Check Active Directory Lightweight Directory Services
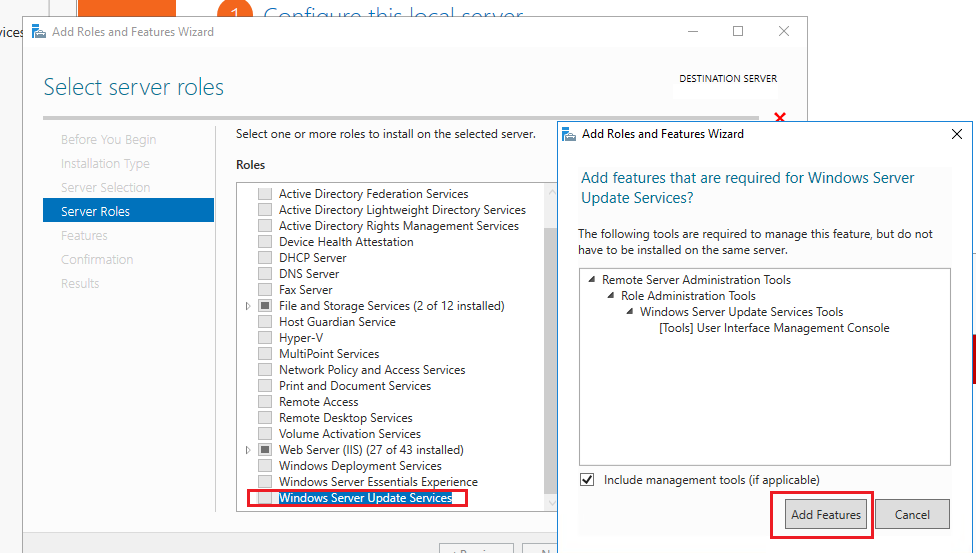Viewport: 976px width, 553px height. (x=265, y=210)
